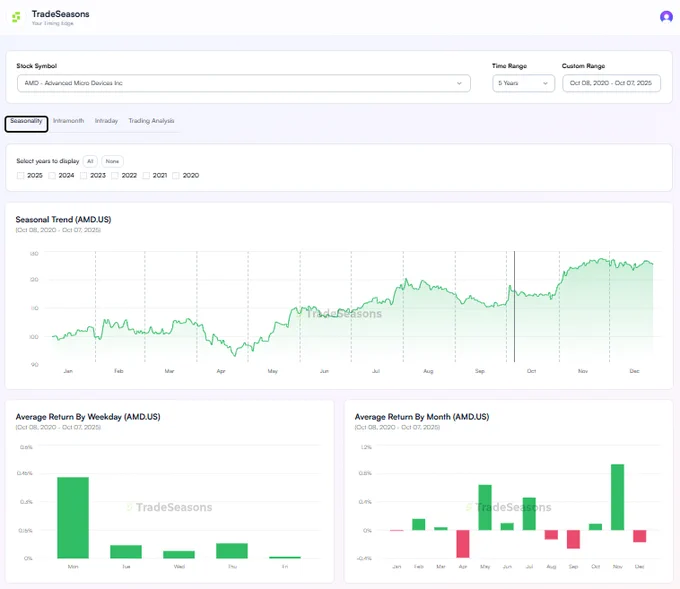Click the Seasonal Trend (AMD.US) title
Image resolution: width=680 pixels, height=589 pixels.
[x=63, y=219]
